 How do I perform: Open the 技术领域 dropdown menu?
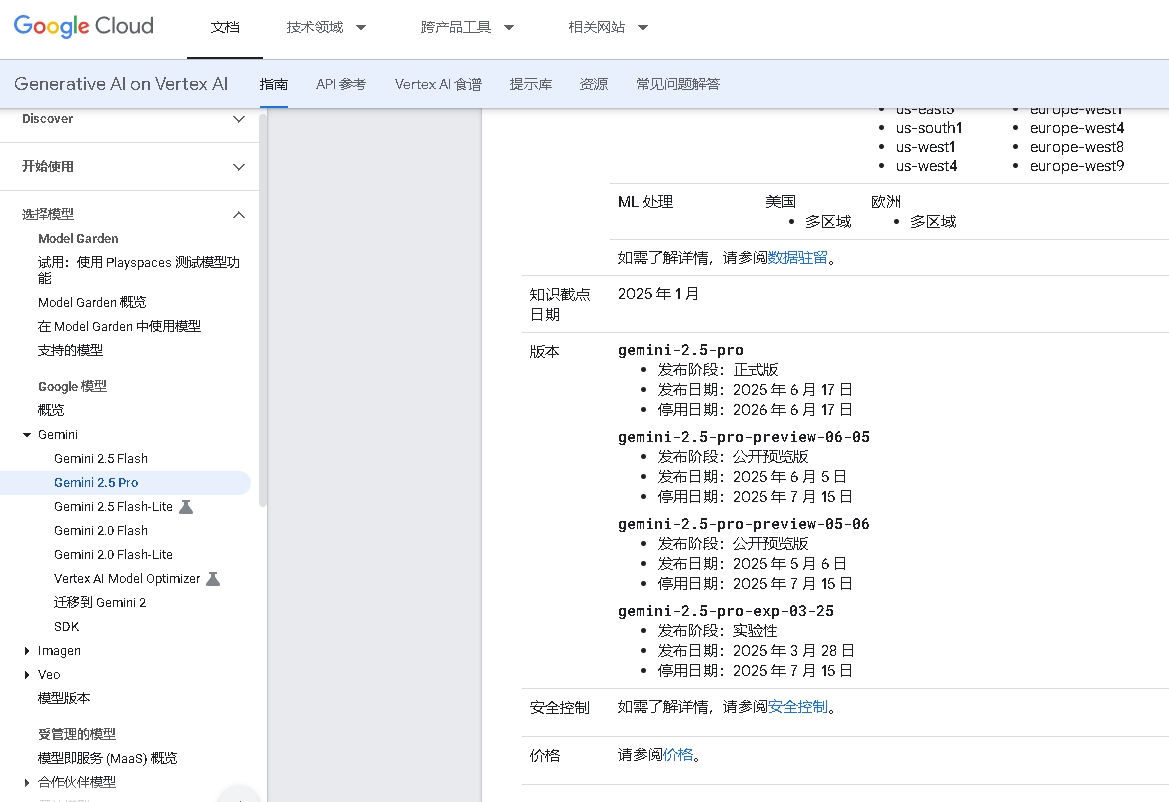tap(326, 28)
